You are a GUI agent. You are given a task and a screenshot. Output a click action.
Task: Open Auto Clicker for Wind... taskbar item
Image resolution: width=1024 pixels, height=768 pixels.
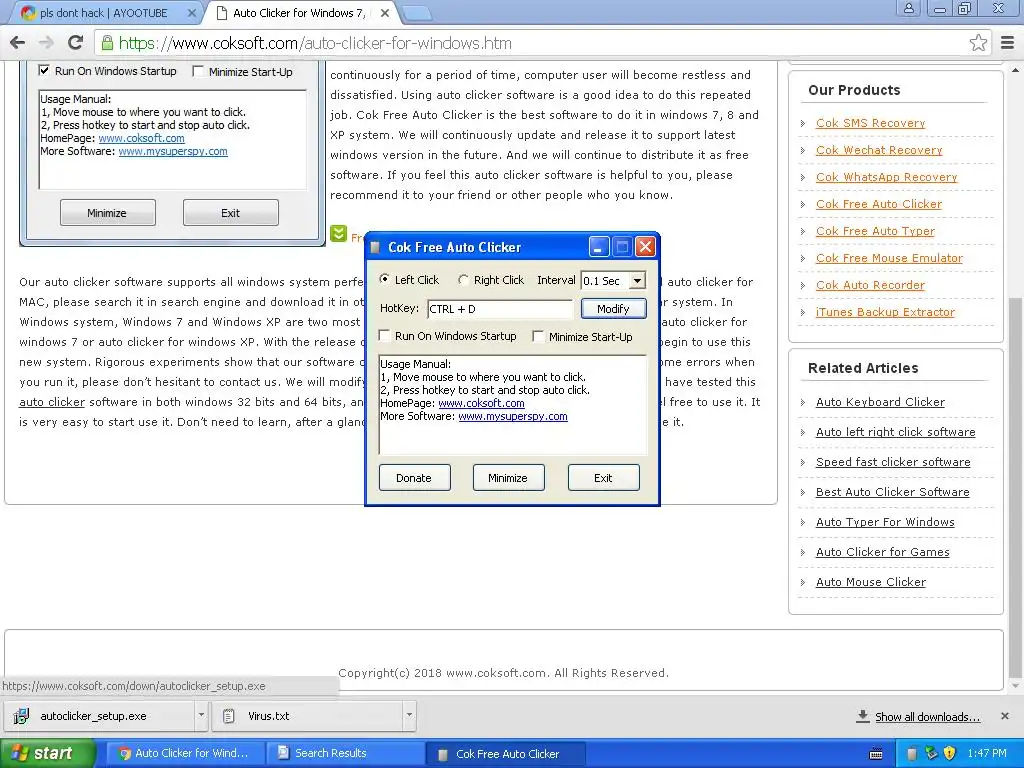(185, 753)
